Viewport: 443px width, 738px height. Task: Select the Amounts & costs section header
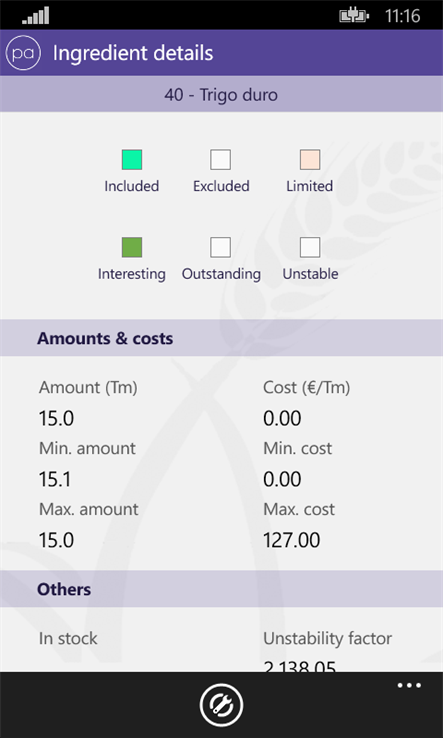tap(221, 338)
